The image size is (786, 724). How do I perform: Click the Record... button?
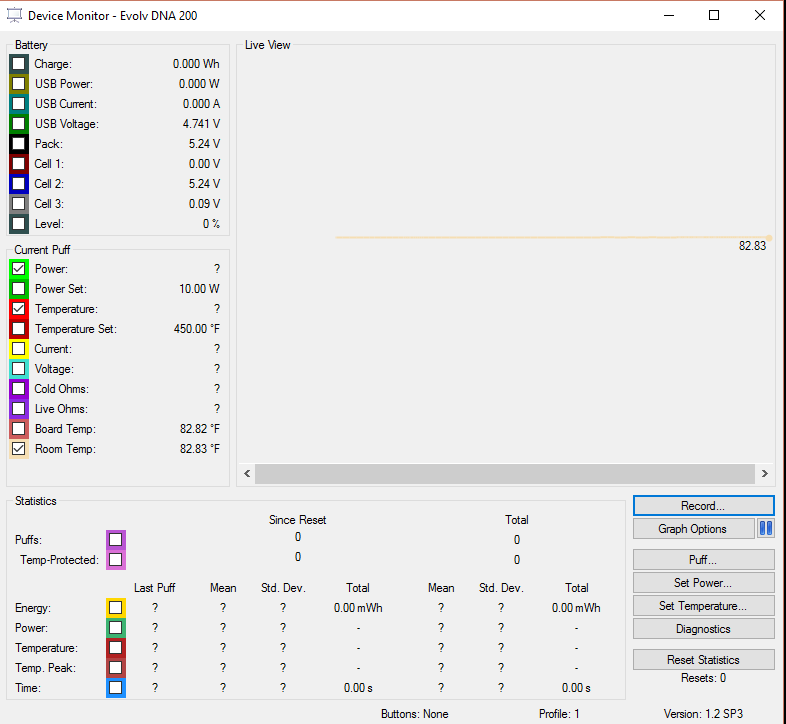pyautogui.click(x=703, y=506)
